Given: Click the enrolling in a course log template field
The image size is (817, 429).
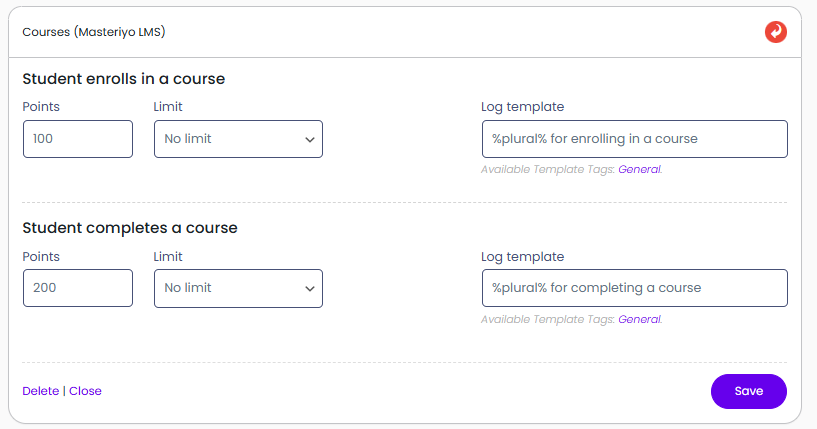Looking at the screenshot, I should click(634, 139).
